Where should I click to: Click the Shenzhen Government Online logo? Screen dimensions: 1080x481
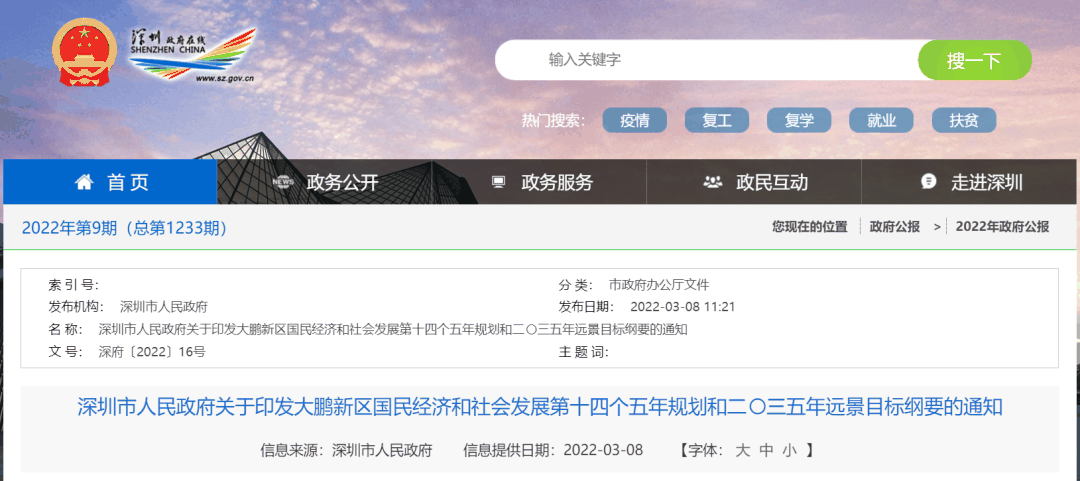tap(193, 53)
